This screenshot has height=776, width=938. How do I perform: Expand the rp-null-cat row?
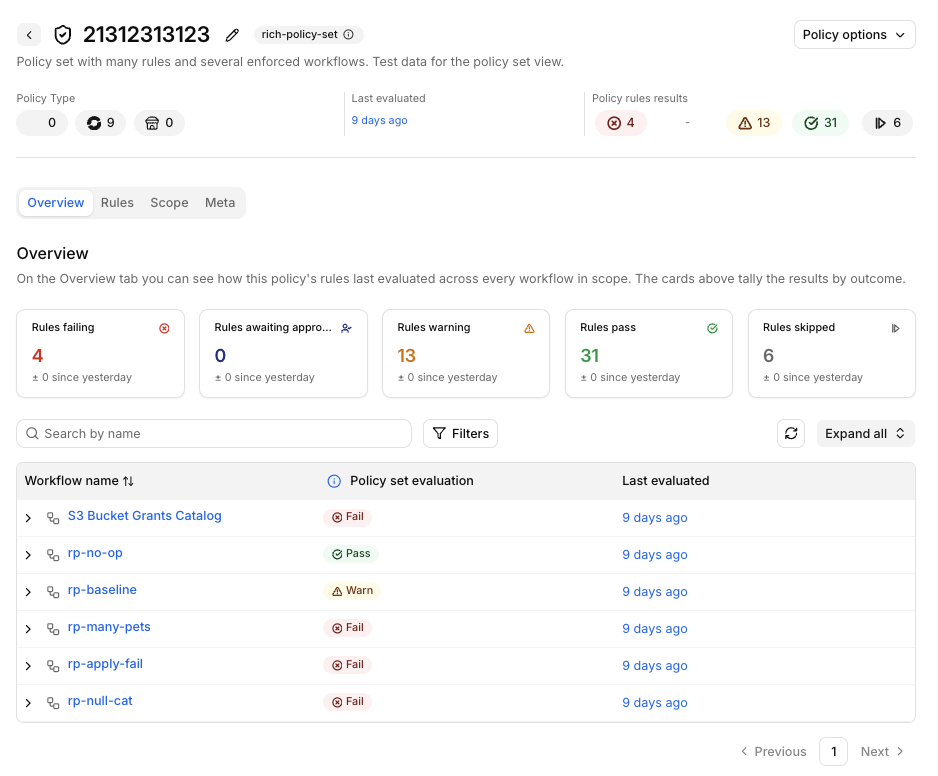[x=28, y=703]
